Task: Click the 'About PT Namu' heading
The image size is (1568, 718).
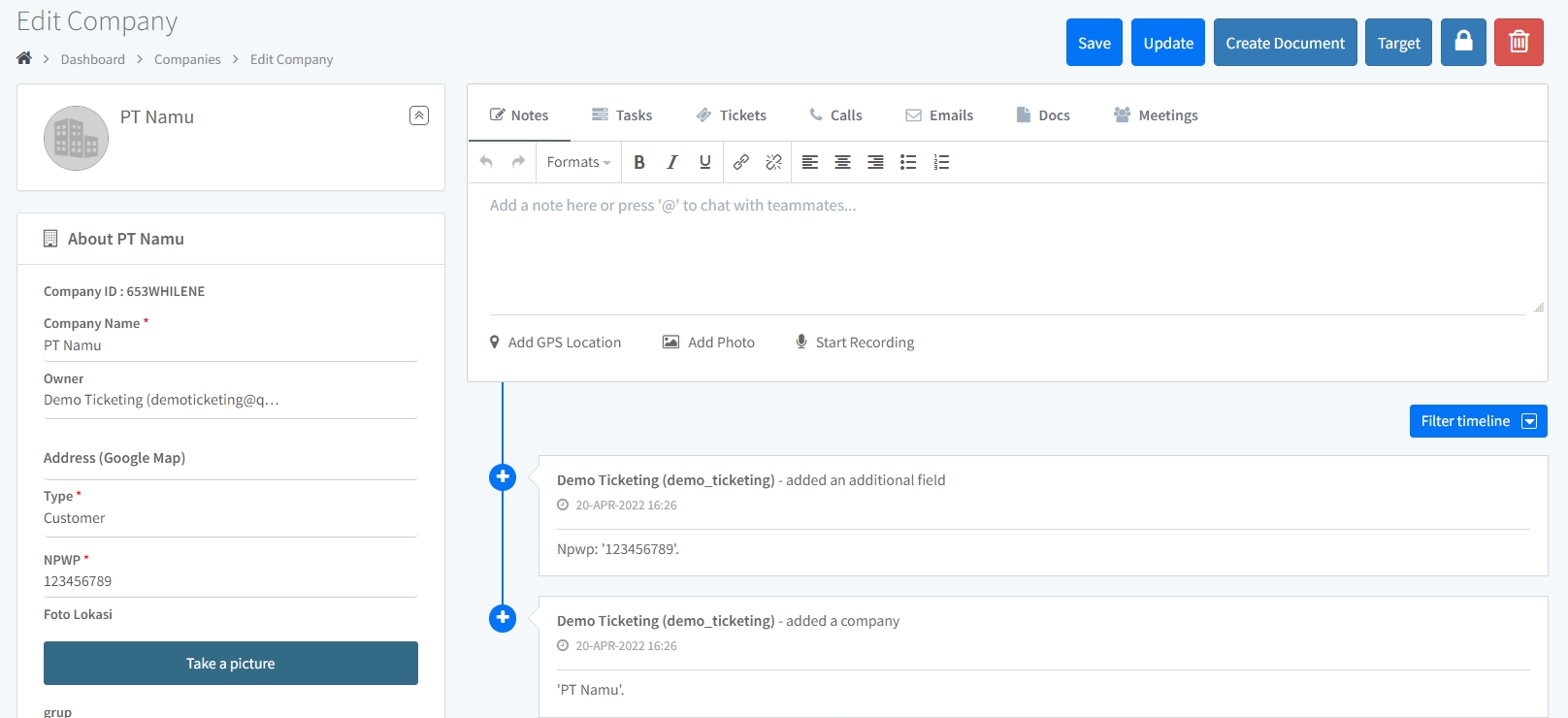Action: tap(126, 239)
